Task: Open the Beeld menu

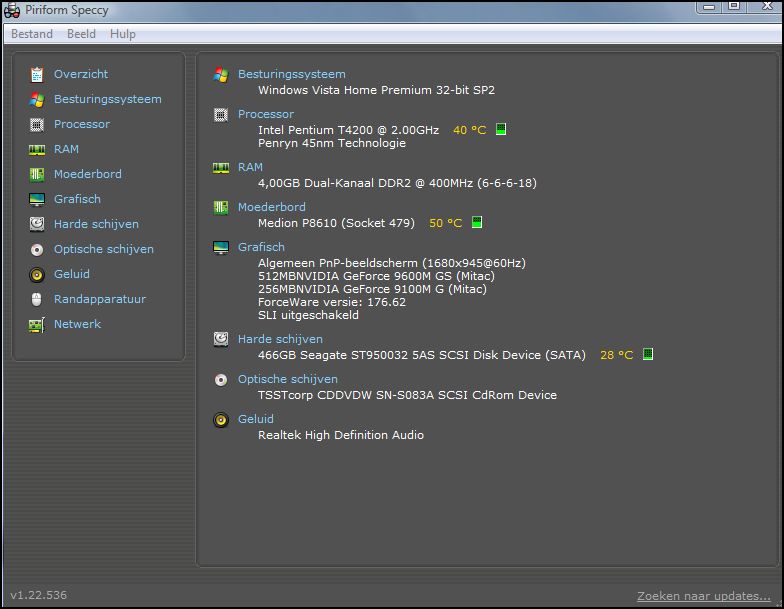Action: coord(81,34)
